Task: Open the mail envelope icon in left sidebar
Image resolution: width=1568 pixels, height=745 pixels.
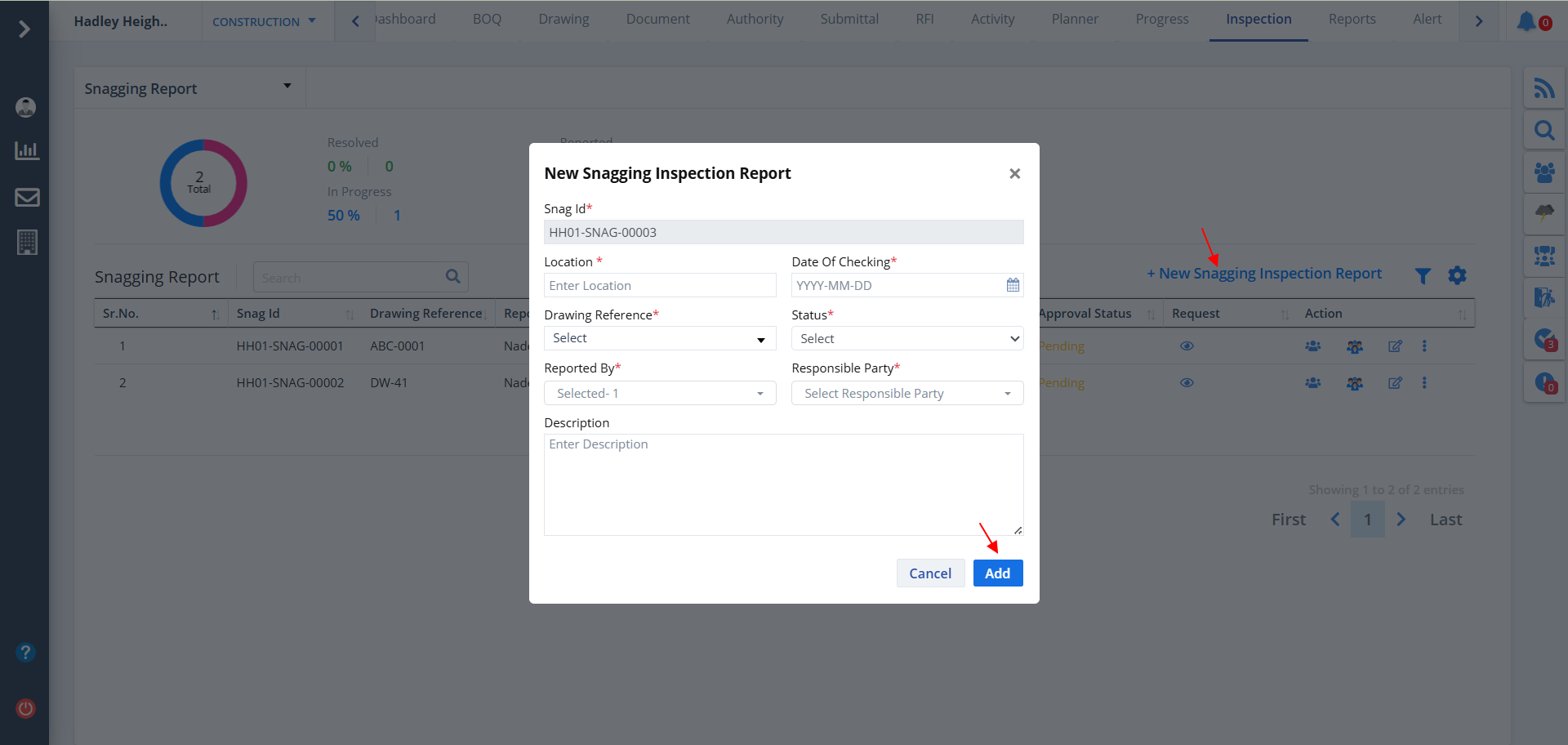Action: pyautogui.click(x=27, y=197)
